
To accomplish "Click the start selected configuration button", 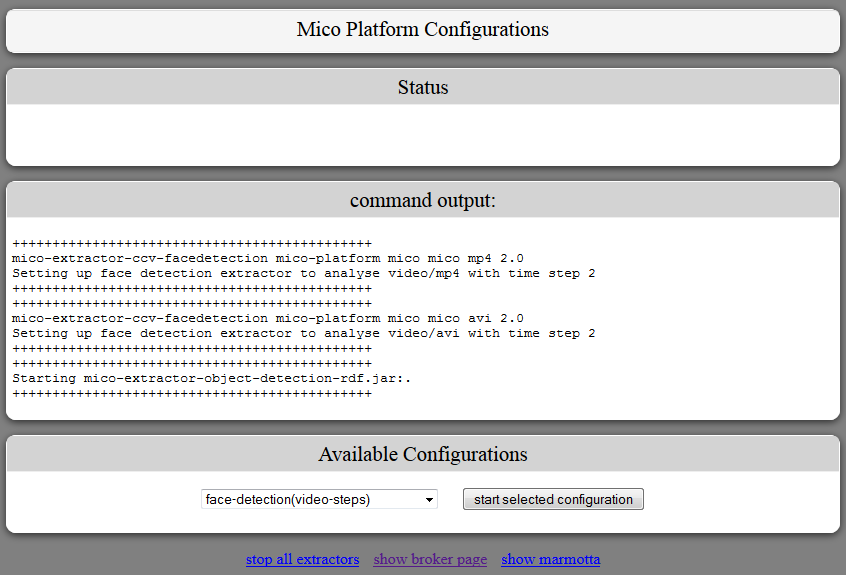I will click(553, 499).
